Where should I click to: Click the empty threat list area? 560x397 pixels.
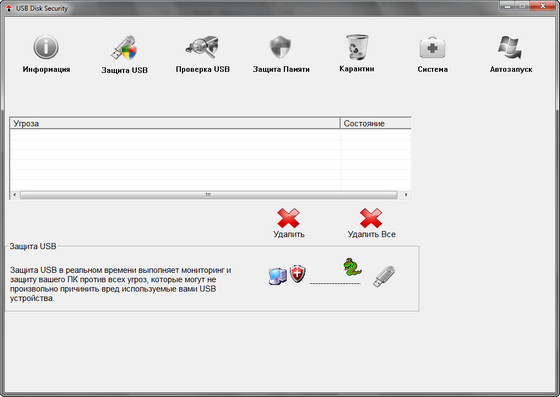pos(210,160)
